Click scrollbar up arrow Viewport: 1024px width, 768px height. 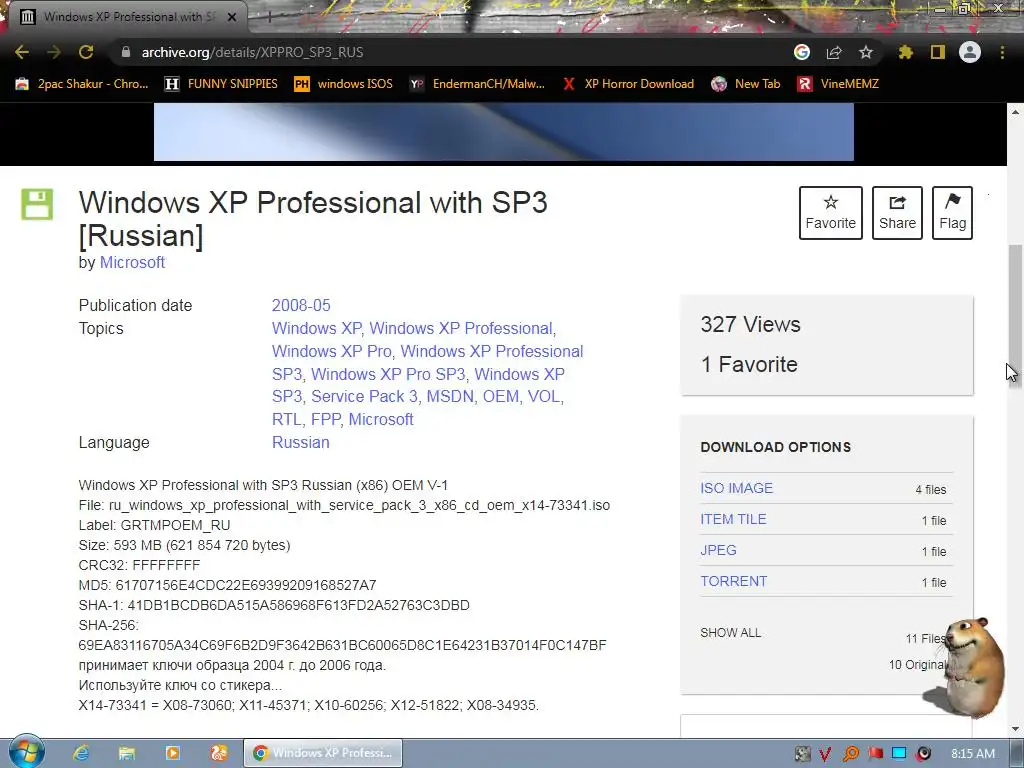point(1015,112)
